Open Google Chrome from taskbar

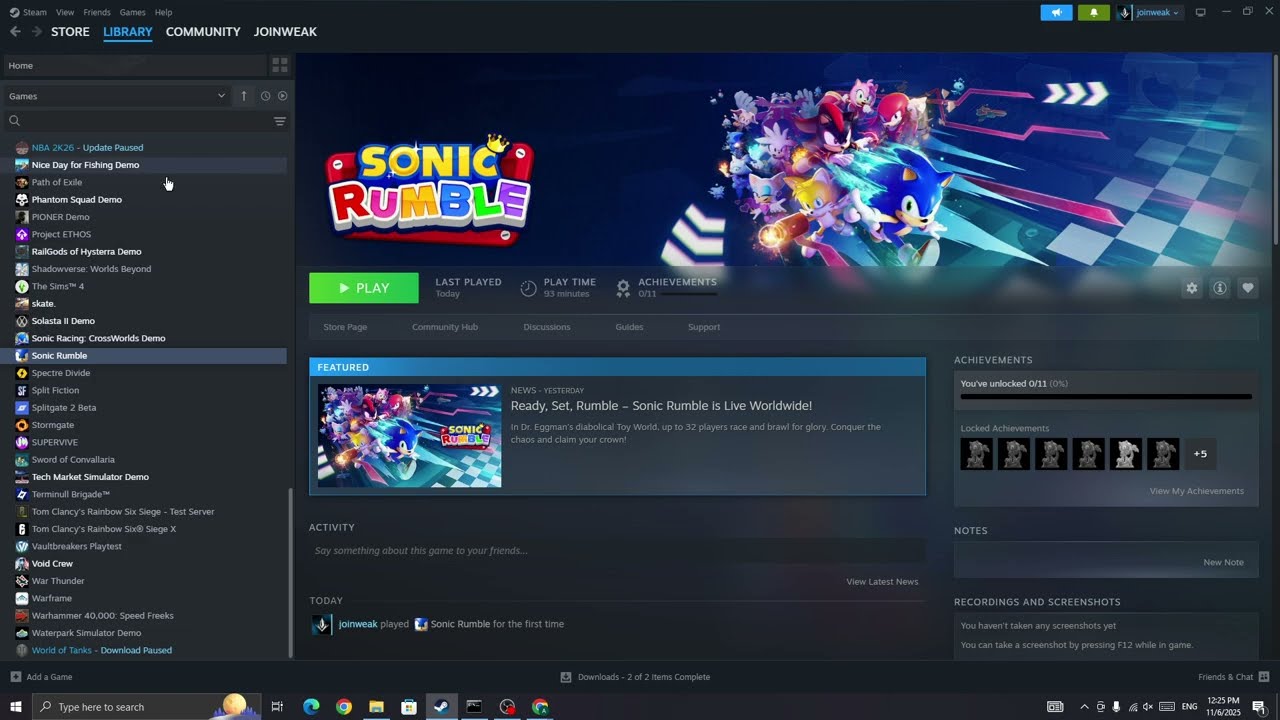(344, 707)
